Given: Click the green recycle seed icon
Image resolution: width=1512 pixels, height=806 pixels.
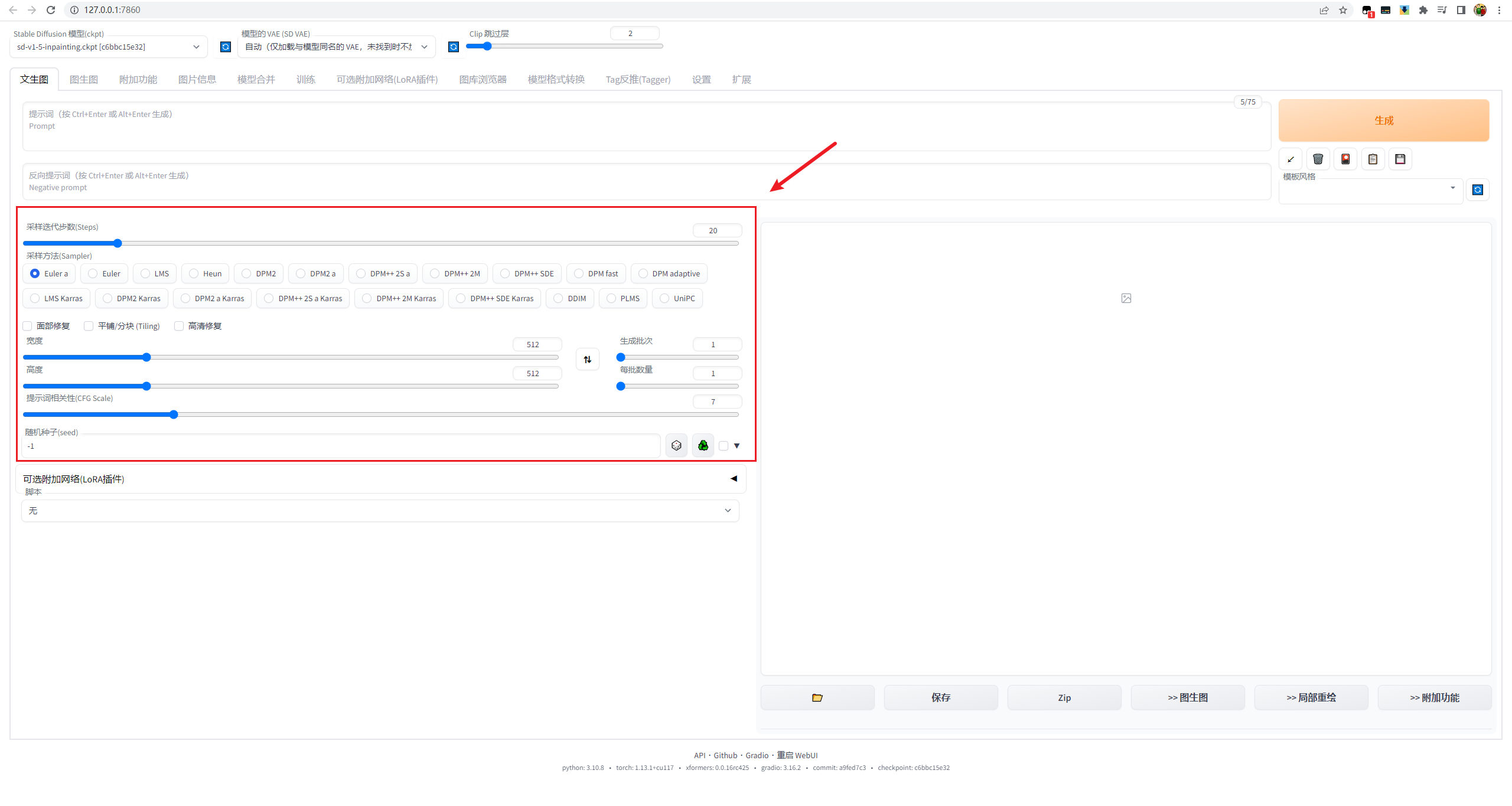Looking at the screenshot, I should [703, 446].
